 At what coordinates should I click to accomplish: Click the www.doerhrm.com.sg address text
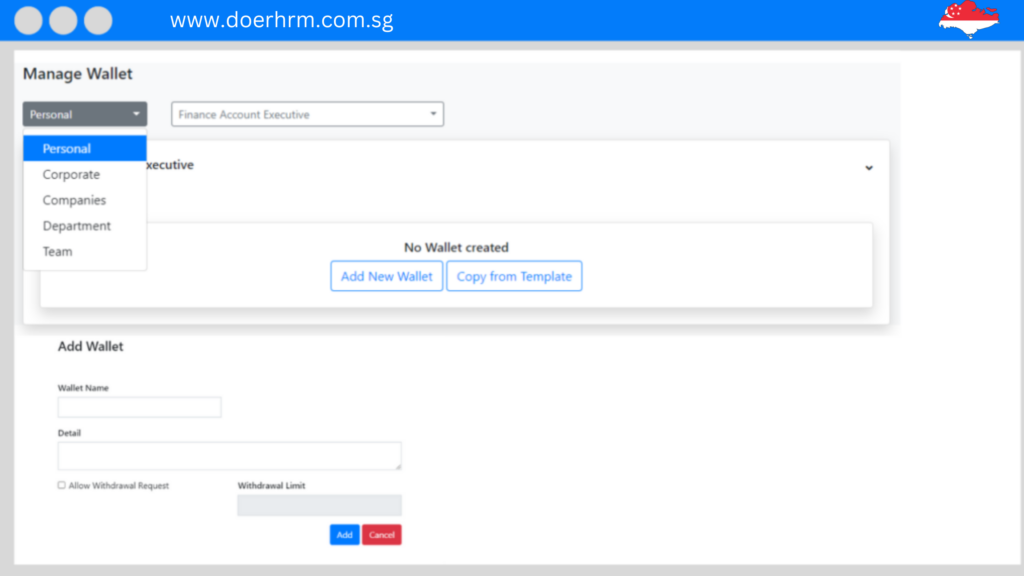[x=281, y=20]
